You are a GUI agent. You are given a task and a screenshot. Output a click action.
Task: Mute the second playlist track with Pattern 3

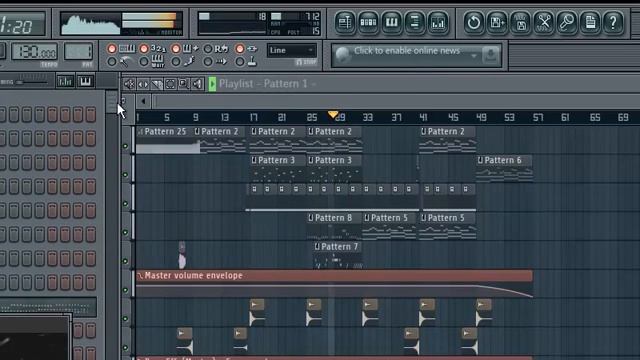tap(126, 175)
